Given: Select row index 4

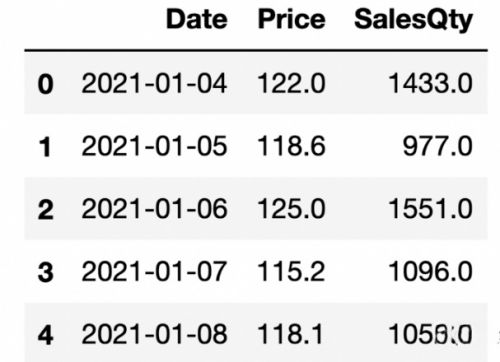Looking at the screenshot, I should pyautogui.click(x=46, y=335).
